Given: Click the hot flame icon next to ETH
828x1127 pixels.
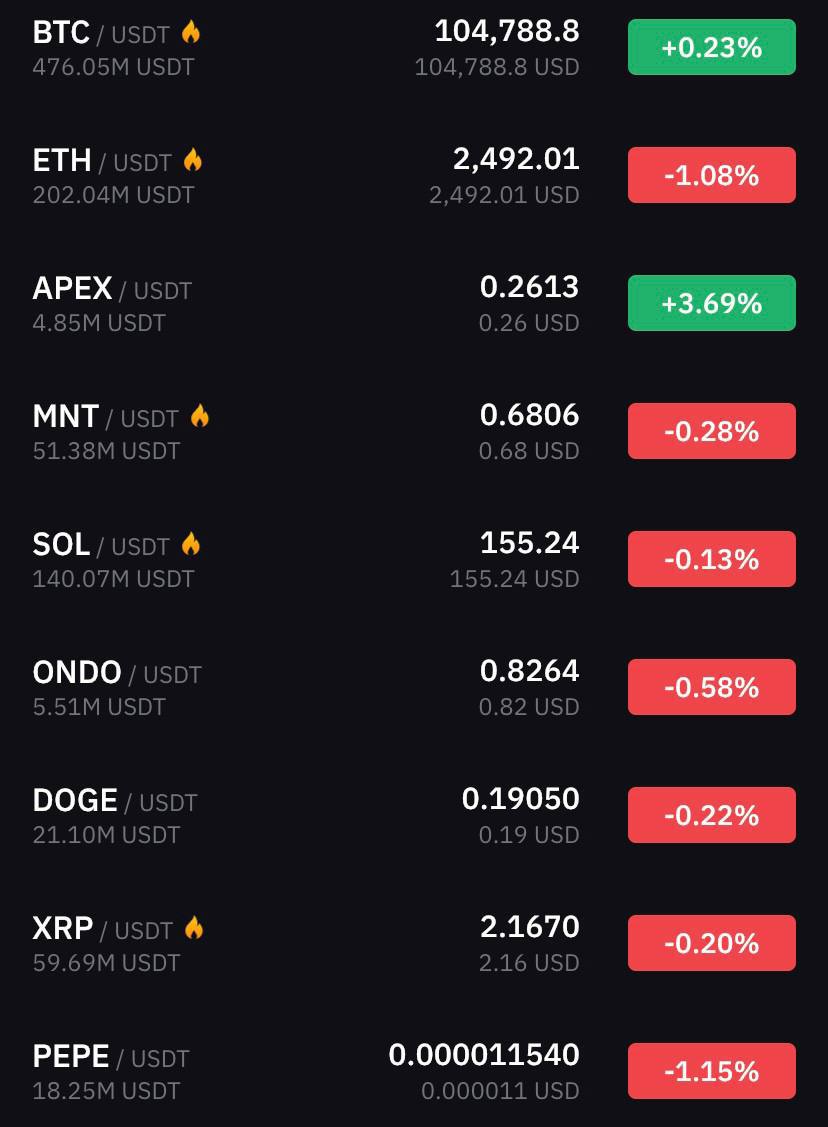Looking at the screenshot, I should tap(193, 161).
